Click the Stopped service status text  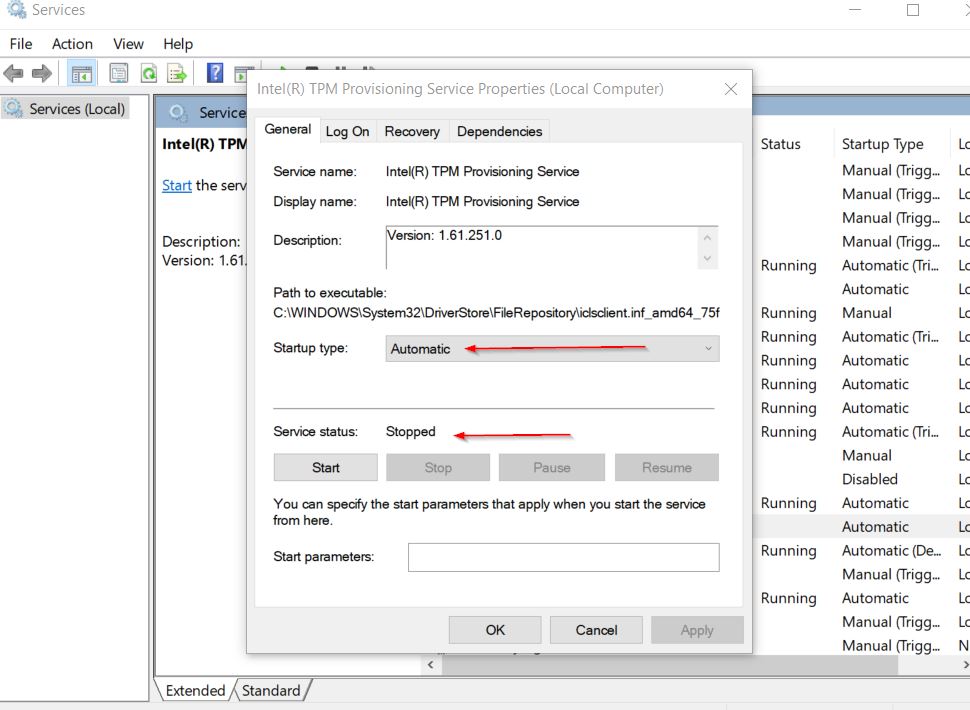click(410, 431)
